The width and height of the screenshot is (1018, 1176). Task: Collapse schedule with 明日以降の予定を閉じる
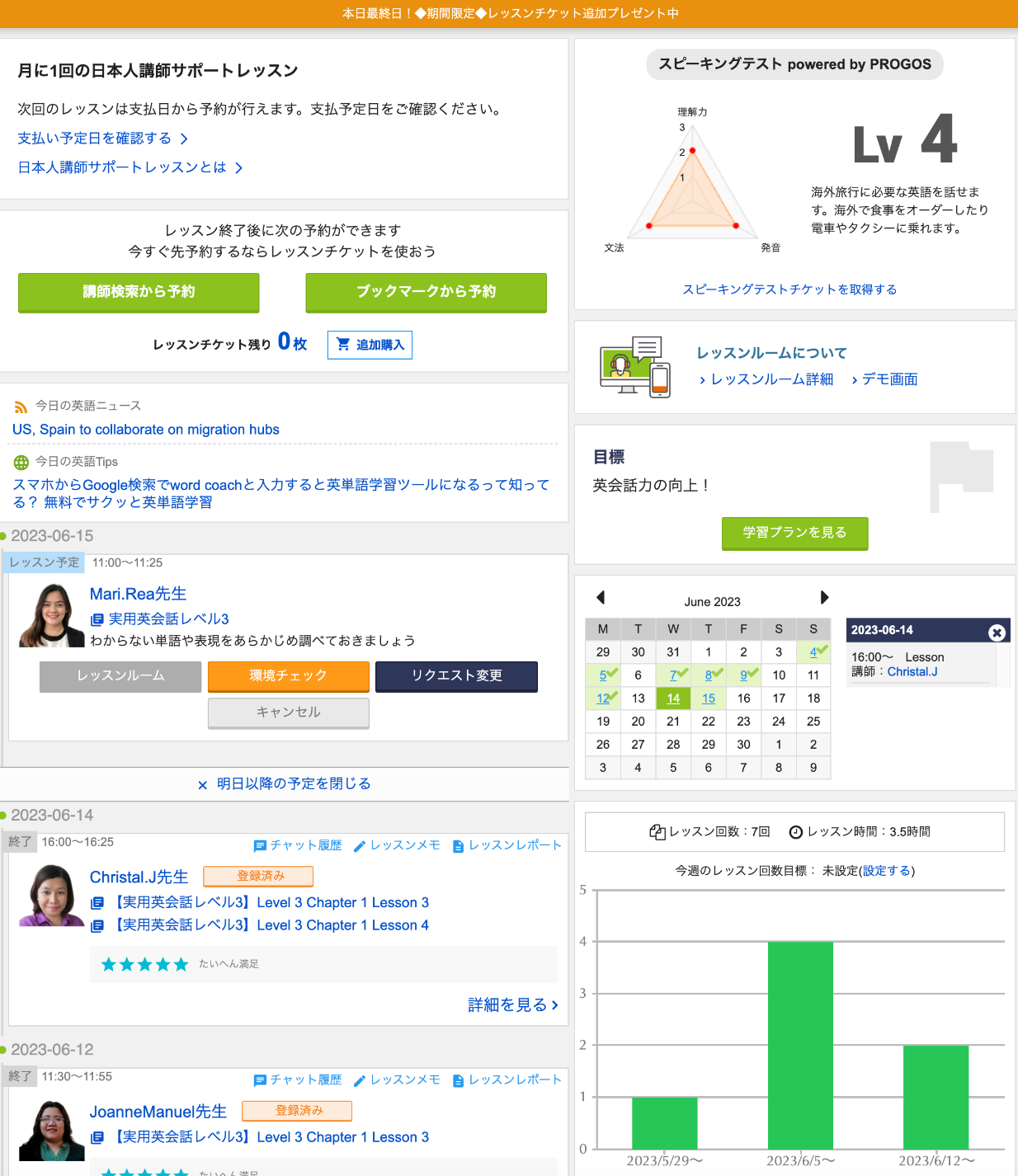285,783
